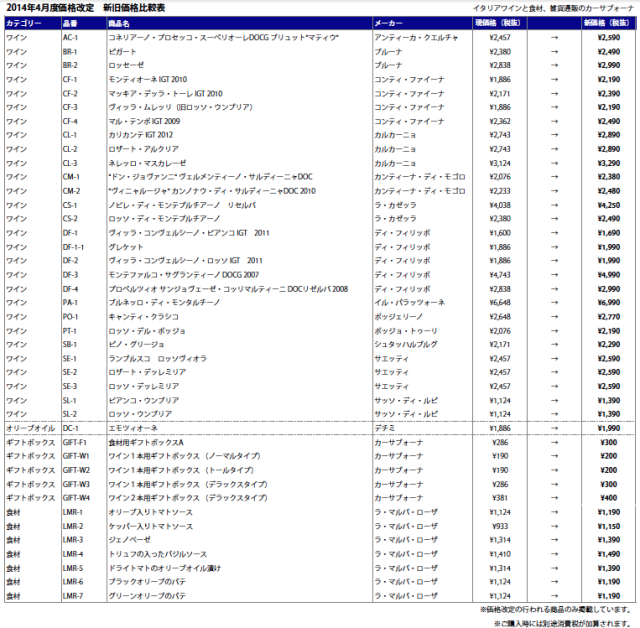Click the product name 'ピガート'
Screen dimensions: 640x628
122,52
